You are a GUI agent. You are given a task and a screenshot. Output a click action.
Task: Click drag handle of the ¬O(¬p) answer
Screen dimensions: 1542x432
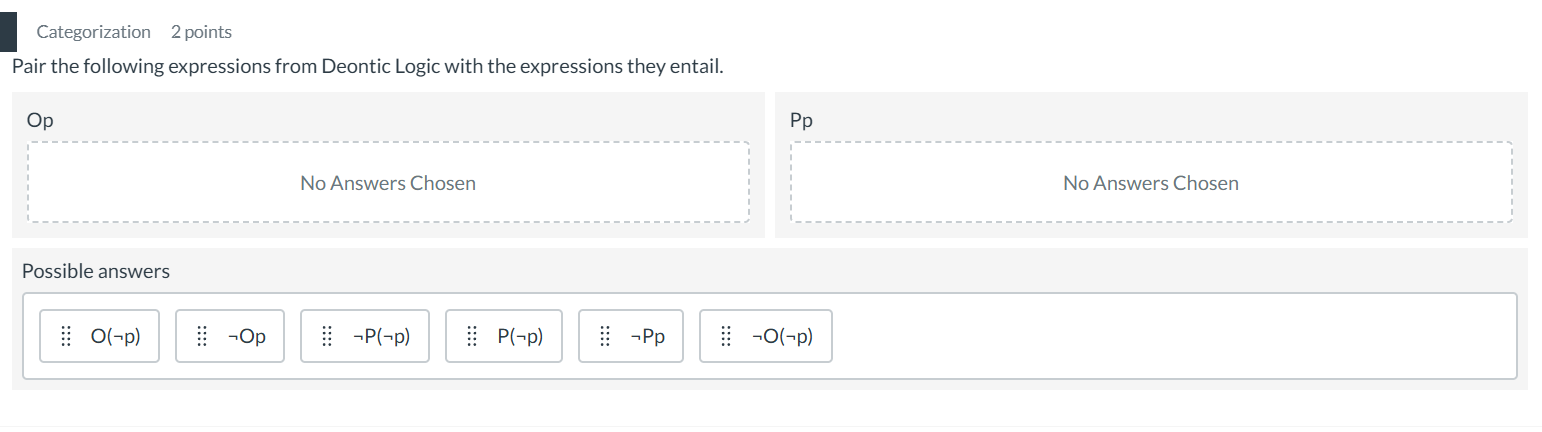coord(726,336)
